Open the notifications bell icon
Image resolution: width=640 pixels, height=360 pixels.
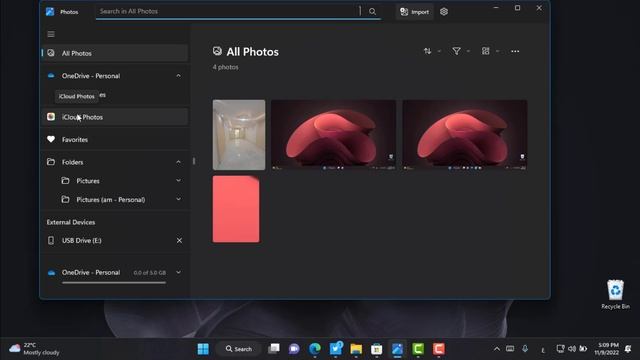tap(628, 349)
